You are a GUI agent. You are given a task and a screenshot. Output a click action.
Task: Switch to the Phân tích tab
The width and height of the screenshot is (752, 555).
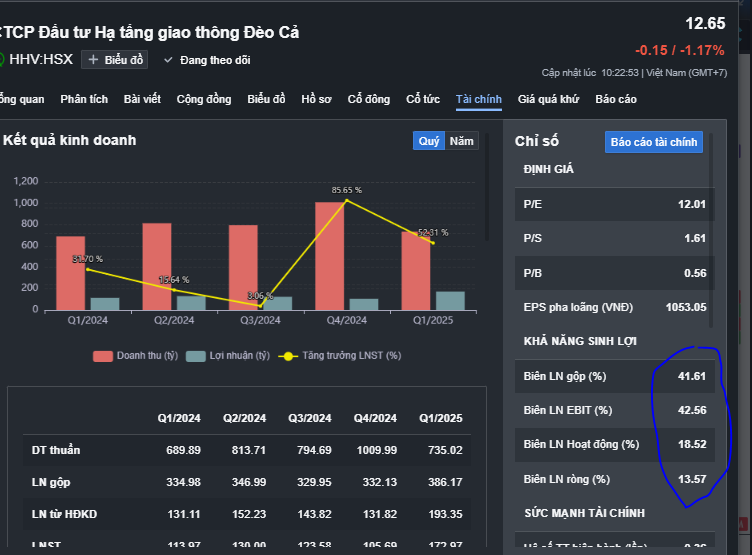tap(84, 99)
